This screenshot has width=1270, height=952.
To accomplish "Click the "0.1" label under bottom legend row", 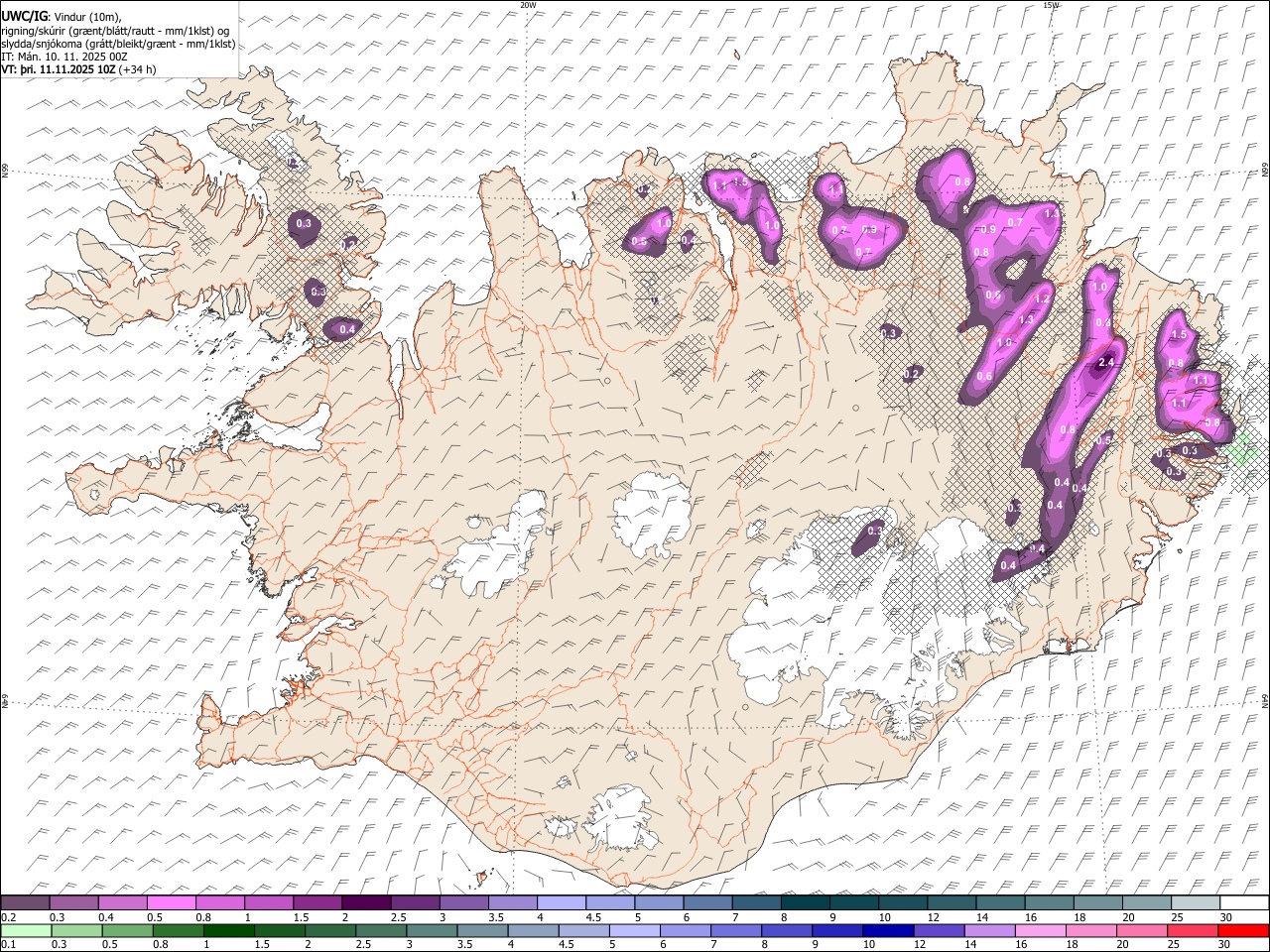I will [x=8, y=944].
